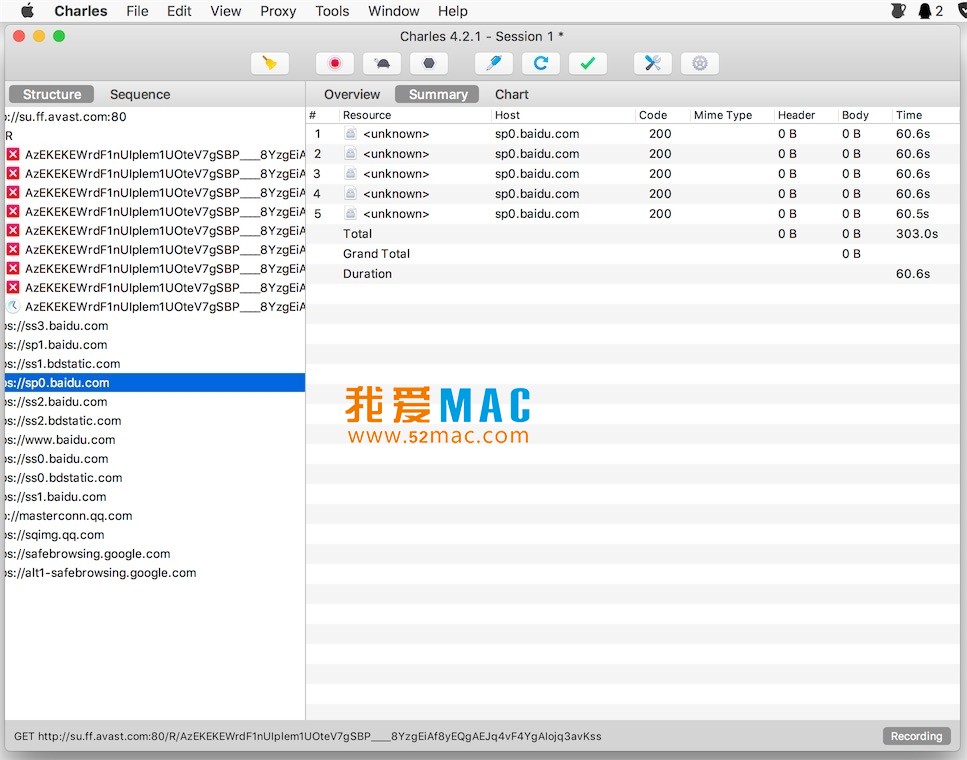Sort by the Body column header
967x760 pixels.
click(855, 115)
